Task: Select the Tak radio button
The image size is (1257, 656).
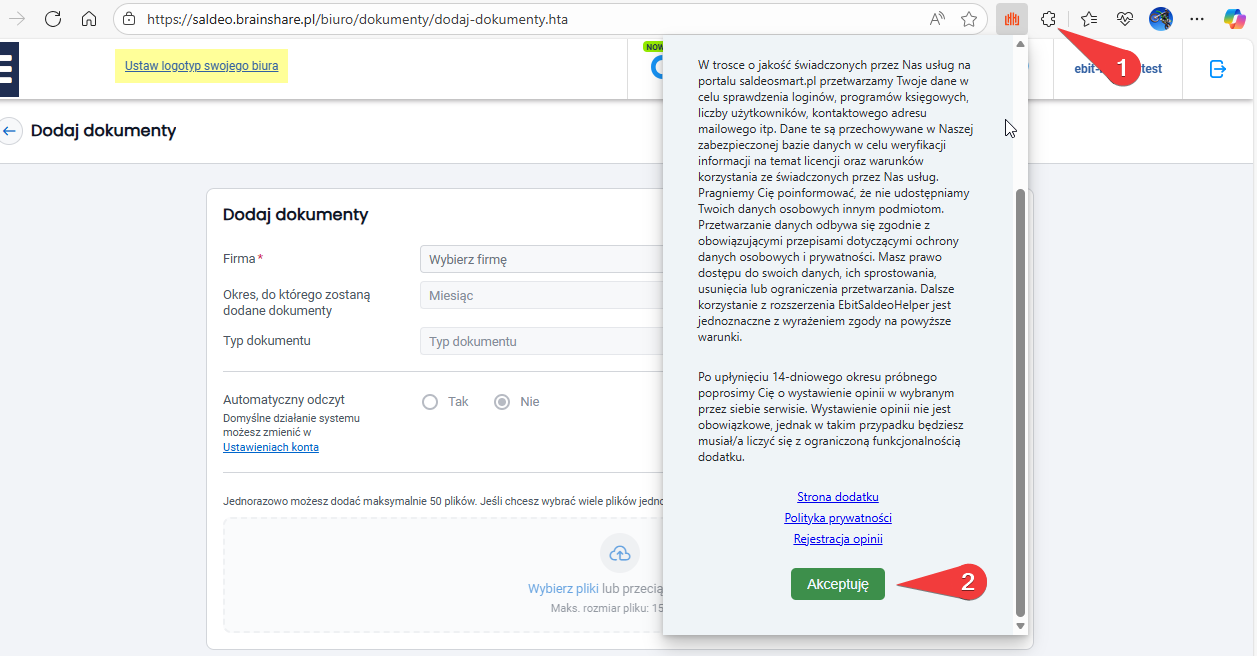Action: tap(430, 402)
